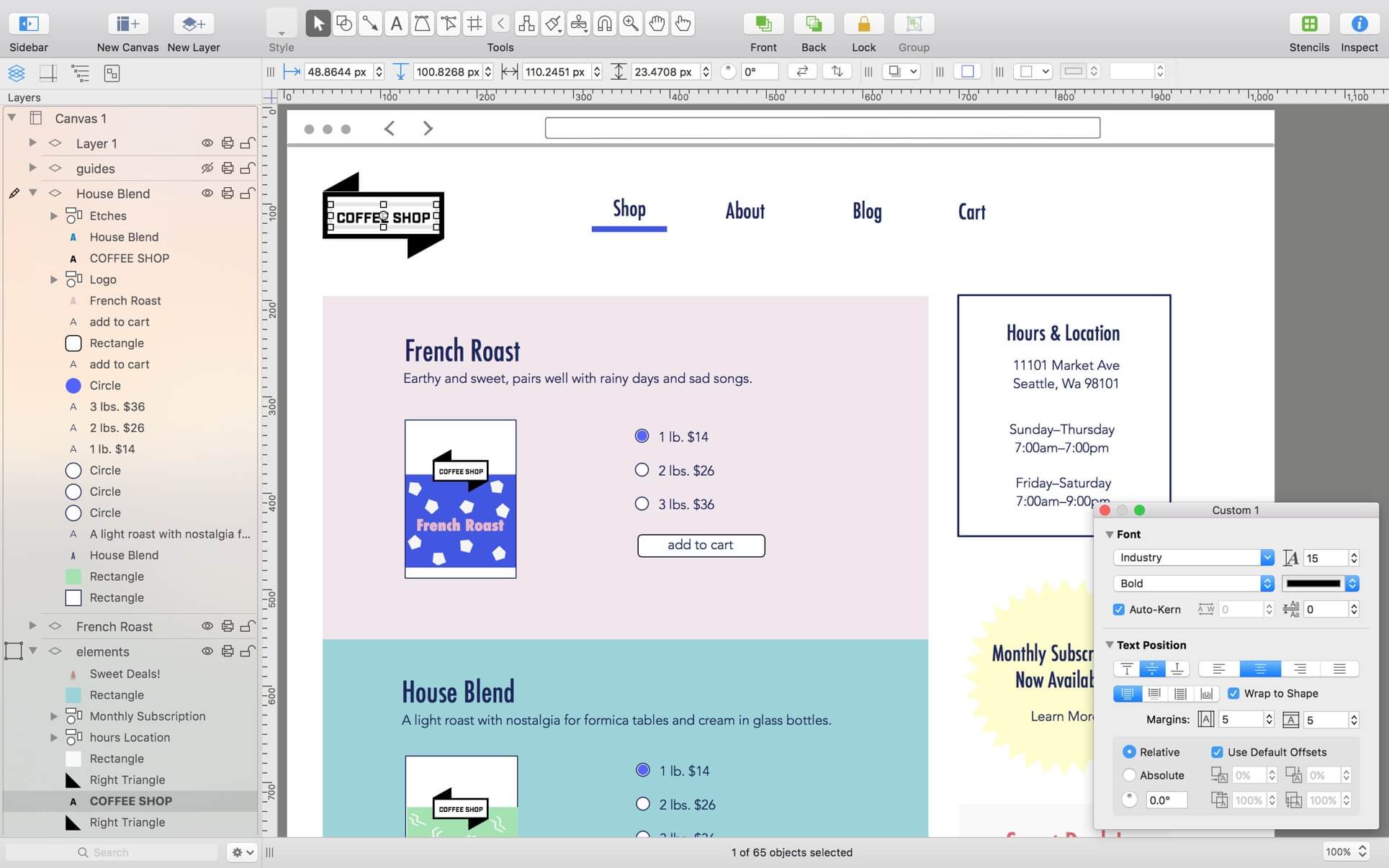Select the 1 lb. $14 radio button
This screenshot has width=1389, height=868.
coord(641,436)
